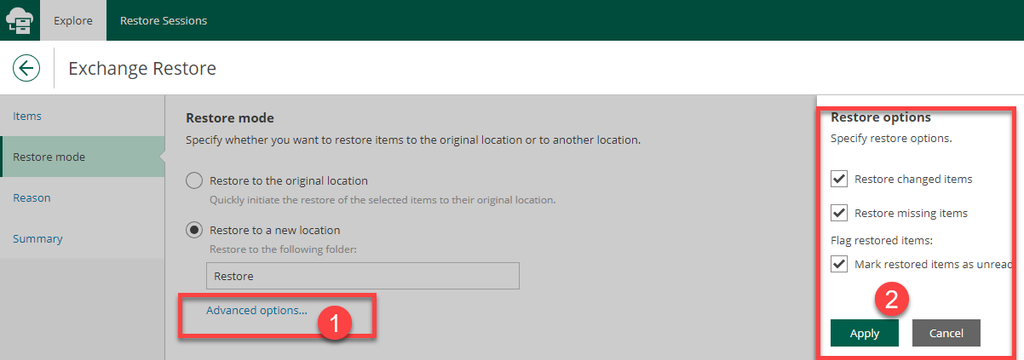Go to the Items wizard step
The height and width of the screenshot is (360, 1024).
82,116
